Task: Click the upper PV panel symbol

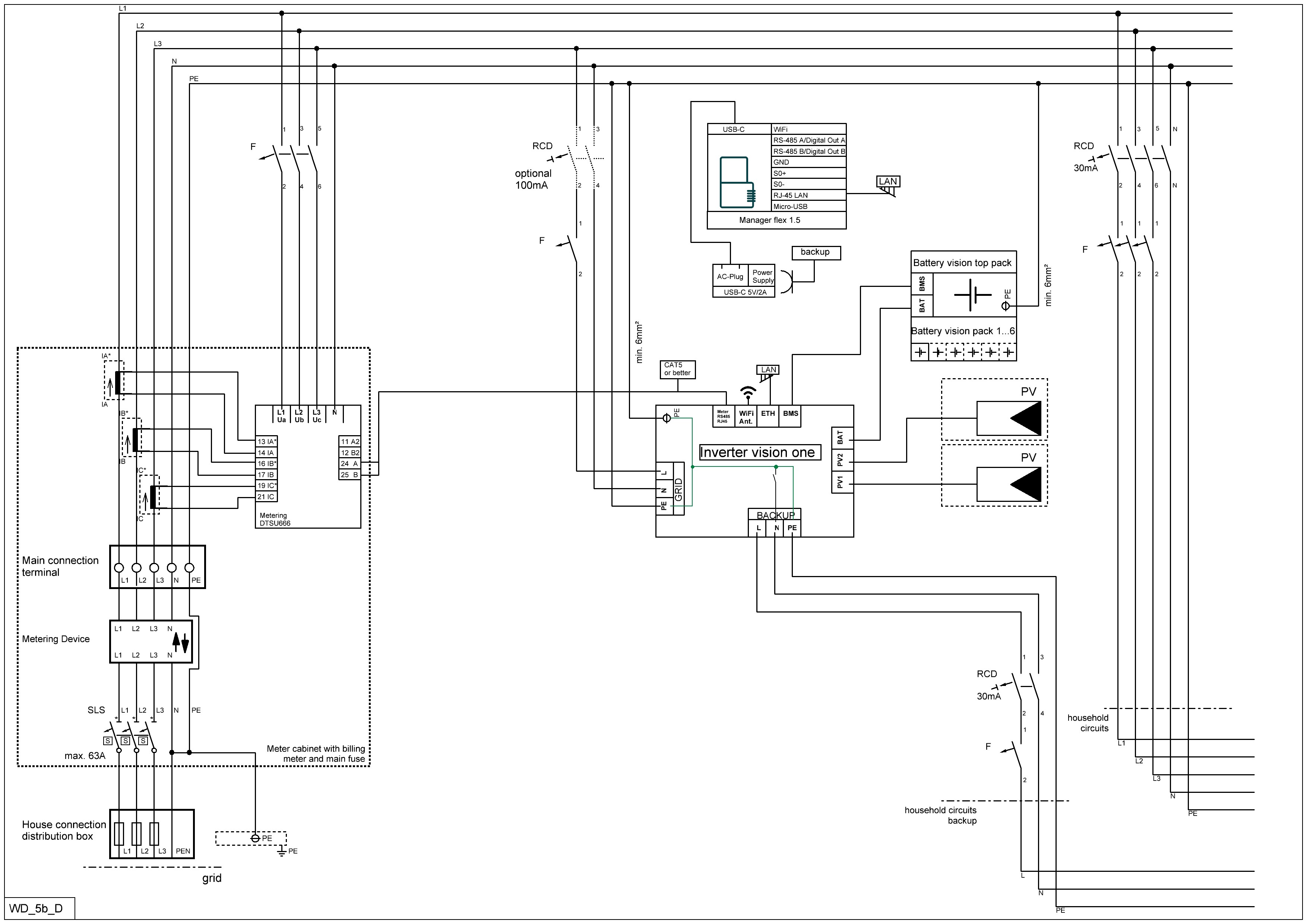Action: tap(1008, 418)
